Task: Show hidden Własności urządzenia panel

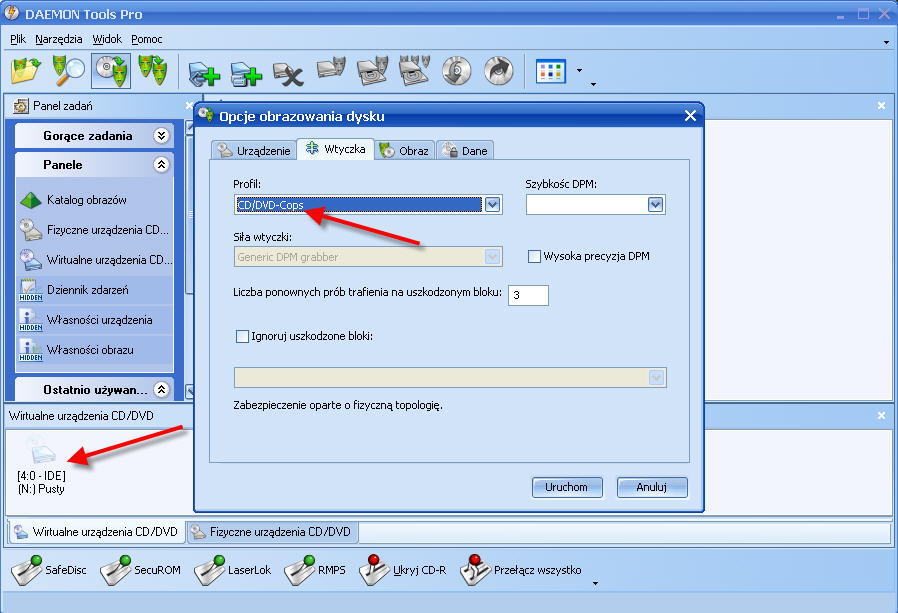Action: pyautogui.click(x=86, y=320)
